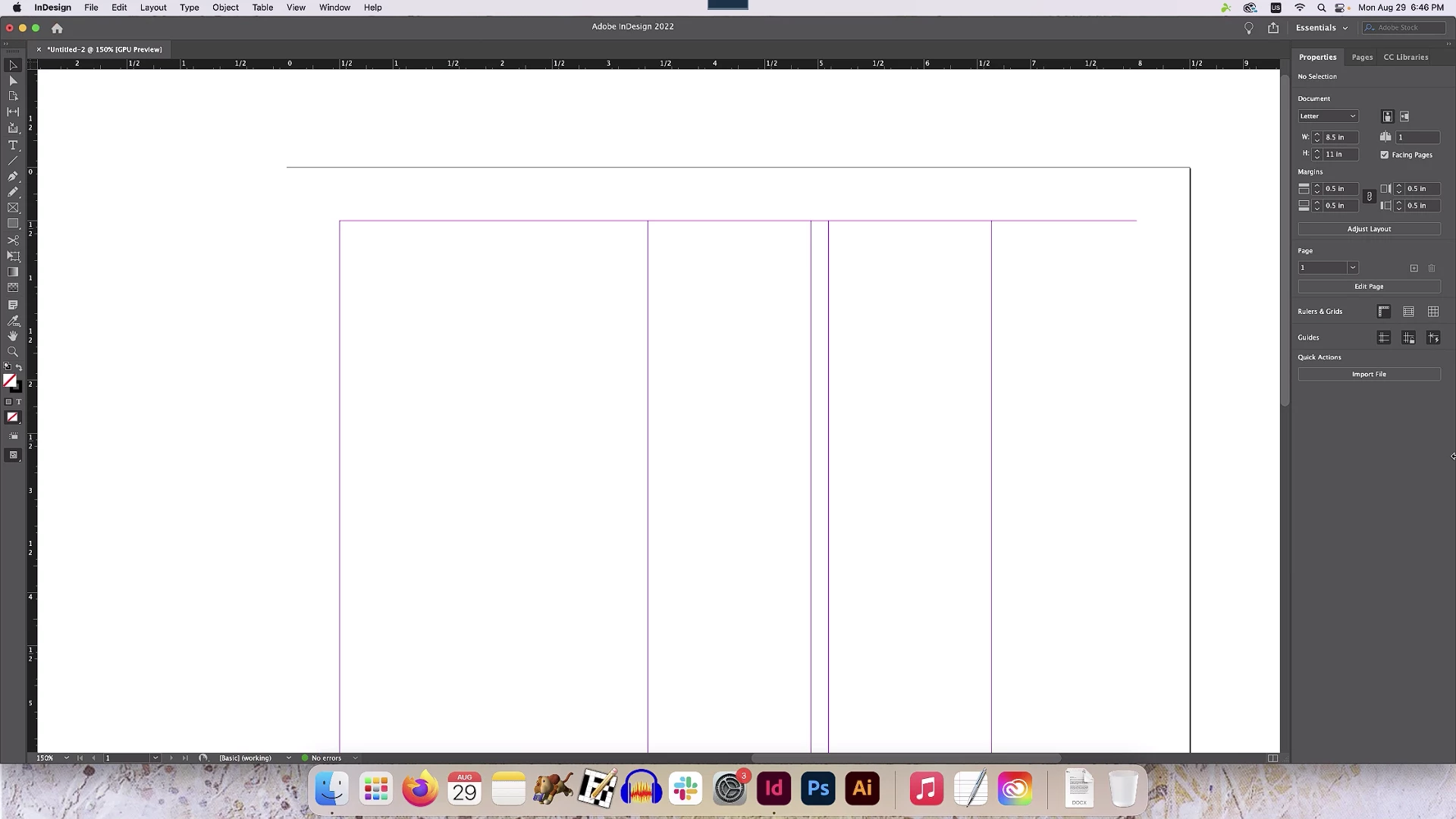Click the Adjust Layout button
Image resolution: width=1456 pixels, height=819 pixels.
tap(1369, 229)
